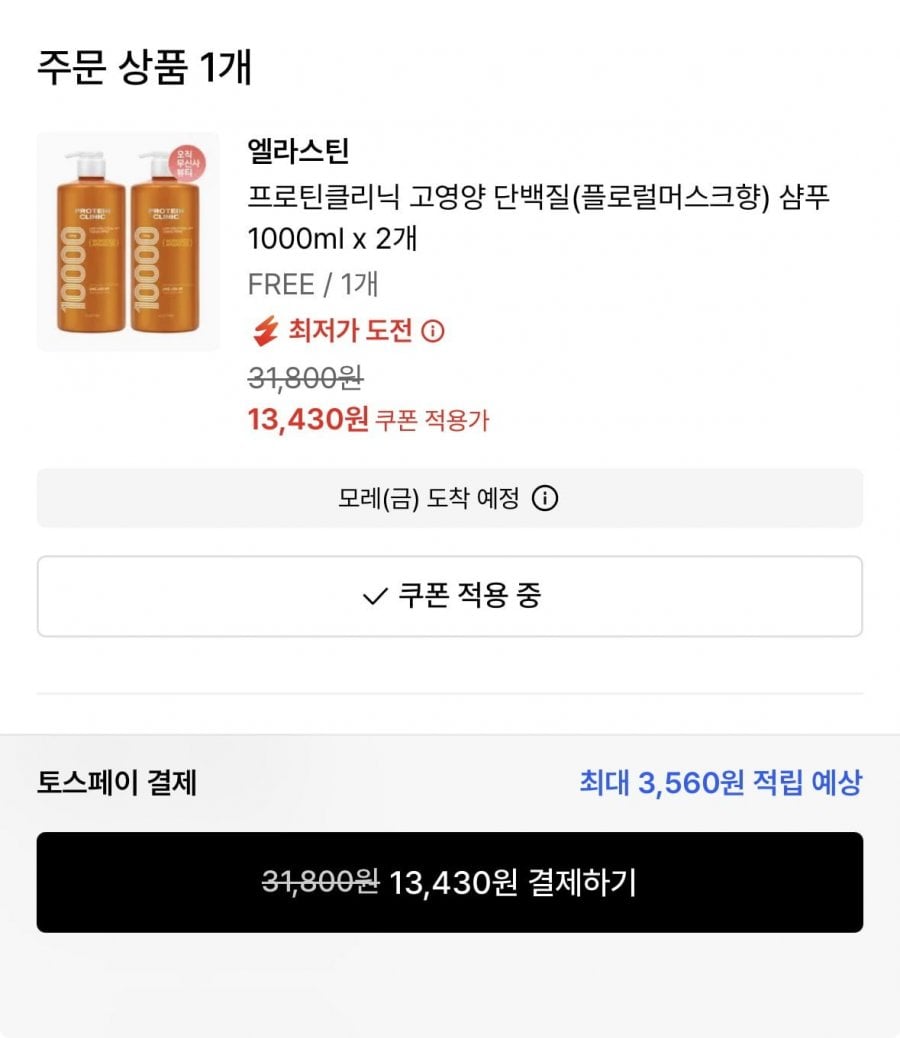The height and width of the screenshot is (1038, 900).
Task: Select the 엘라스틴 brand name
Action: 298,151
